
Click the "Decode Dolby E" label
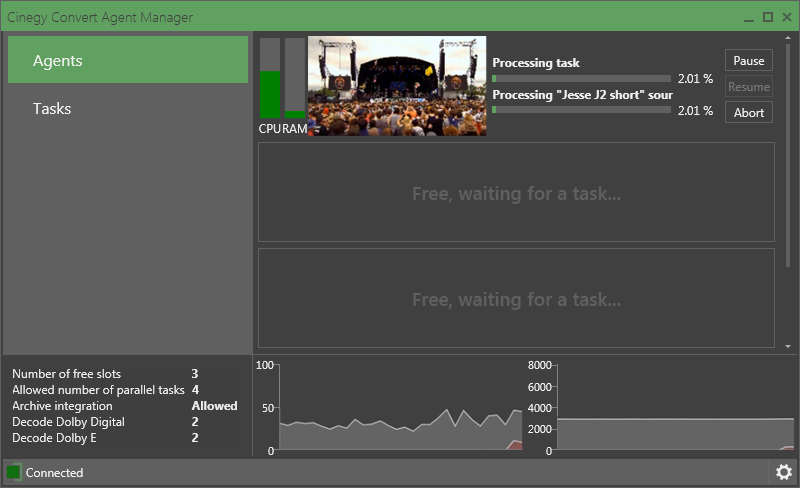pos(54,437)
